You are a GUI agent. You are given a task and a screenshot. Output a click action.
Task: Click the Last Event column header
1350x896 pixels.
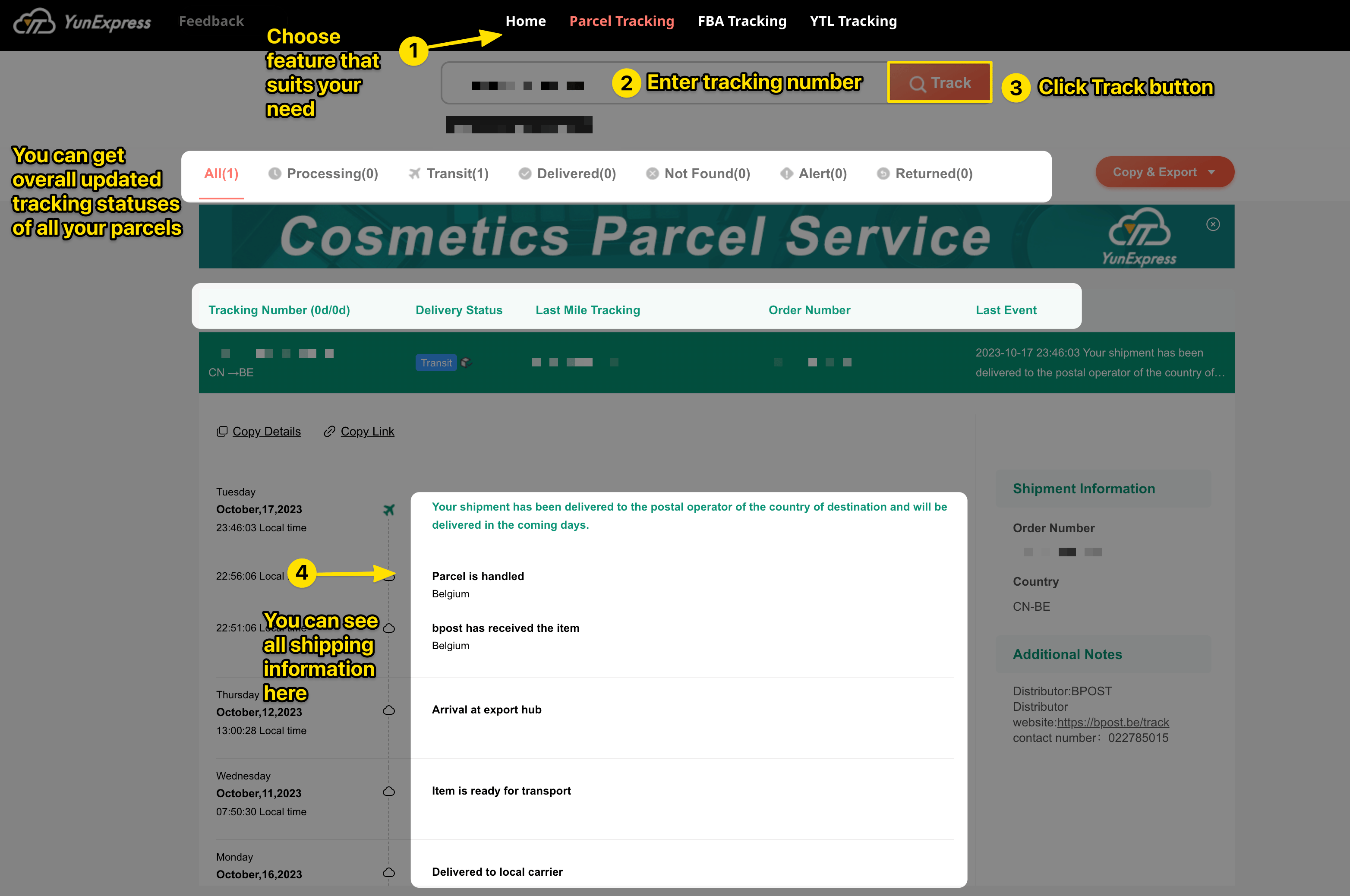[1006, 310]
